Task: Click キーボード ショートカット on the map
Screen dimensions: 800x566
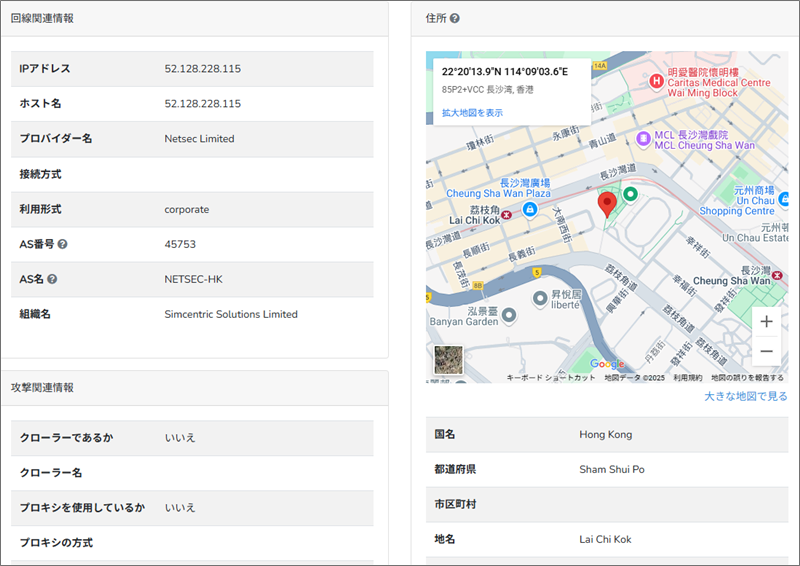Action: 551,378
